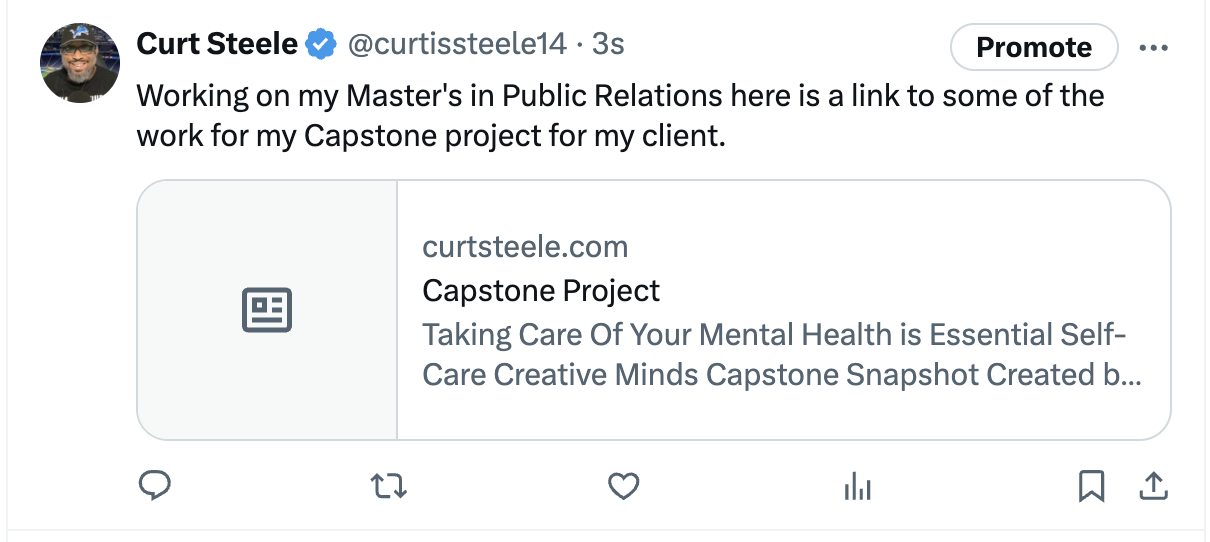Viewport: 1210px width, 542px height.
Task: Like the tweet with the heart icon
Action: pyautogui.click(x=624, y=487)
